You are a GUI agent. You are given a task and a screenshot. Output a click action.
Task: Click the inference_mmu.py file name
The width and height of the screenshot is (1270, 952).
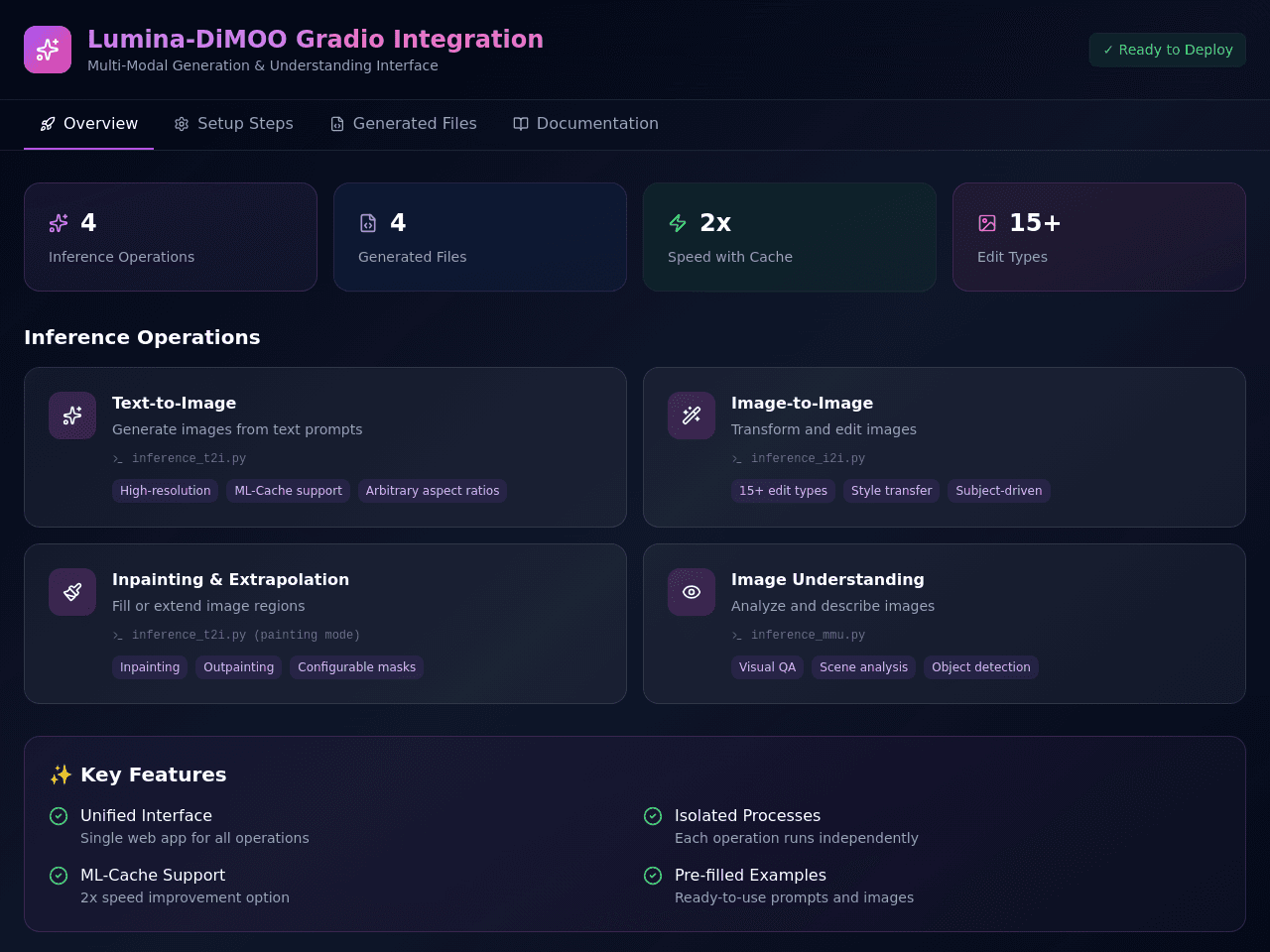(x=808, y=636)
